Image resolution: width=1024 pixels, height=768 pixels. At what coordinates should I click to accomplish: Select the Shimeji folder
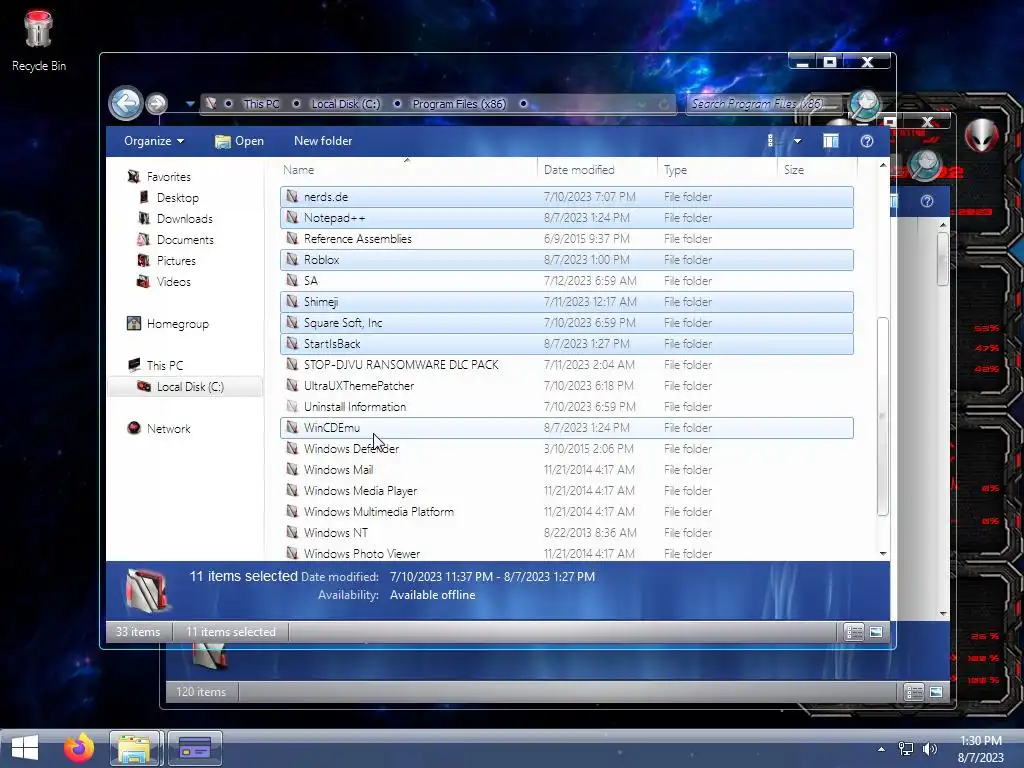pos(566,302)
